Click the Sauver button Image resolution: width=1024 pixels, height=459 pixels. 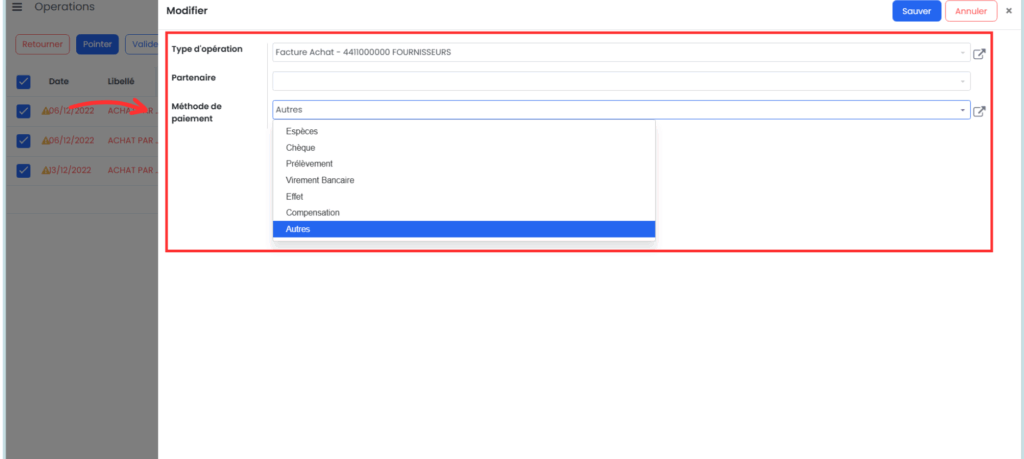pyautogui.click(x=916, y=11)
